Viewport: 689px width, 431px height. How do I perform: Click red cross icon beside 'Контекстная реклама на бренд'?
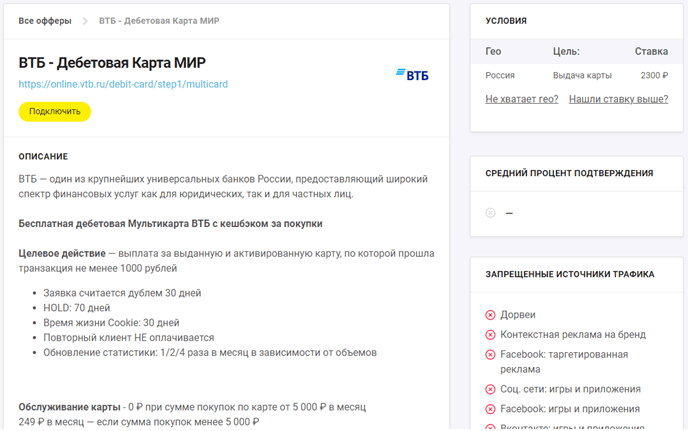490,335
